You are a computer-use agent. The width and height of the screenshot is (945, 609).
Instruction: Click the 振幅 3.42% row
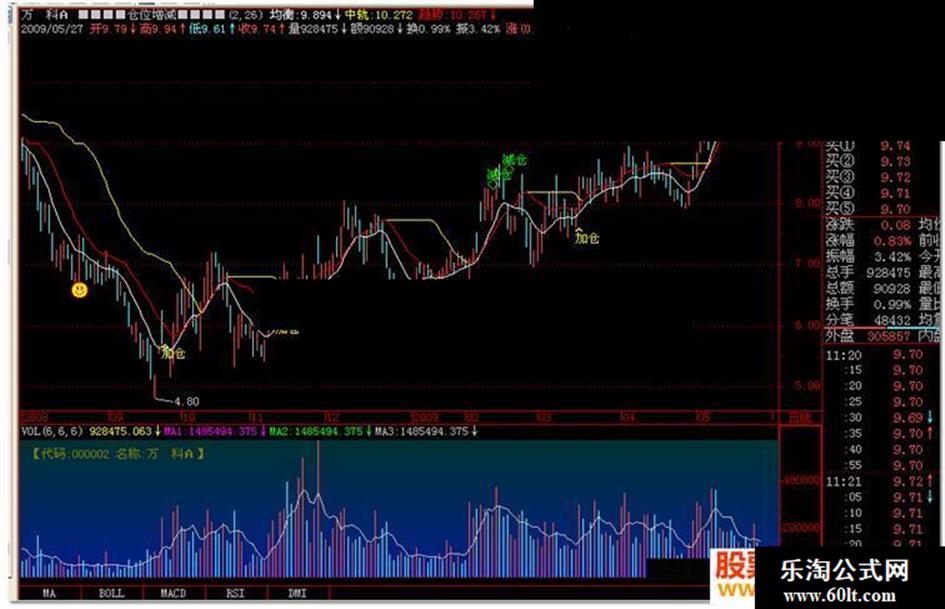[868, 256]
